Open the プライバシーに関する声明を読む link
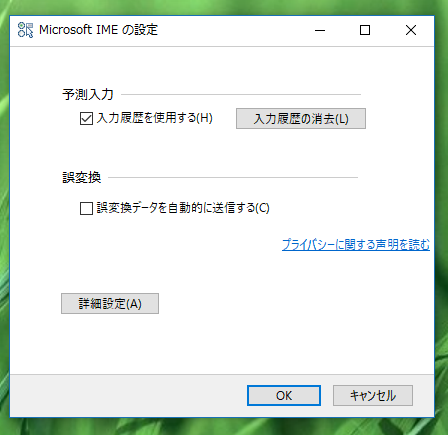The height and width of the screenshot is (435, 448). pyautogui.click(x=356, y=245)
